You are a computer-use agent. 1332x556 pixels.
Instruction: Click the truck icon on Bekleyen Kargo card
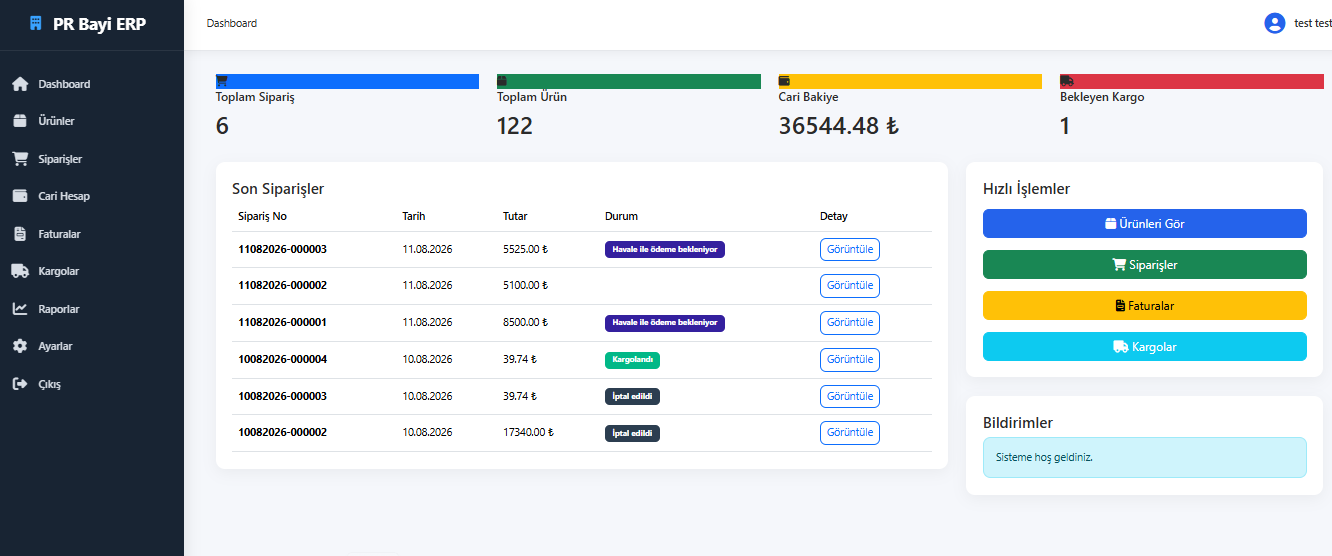tap(1067, 80)
